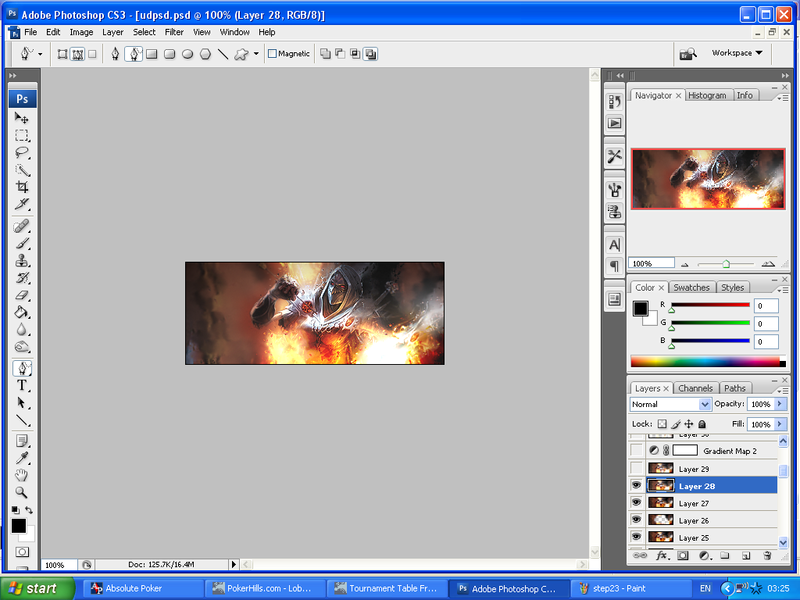Toggle Quick Mask mode
This screenshot has width=800, height=600.
click(22, 552)
